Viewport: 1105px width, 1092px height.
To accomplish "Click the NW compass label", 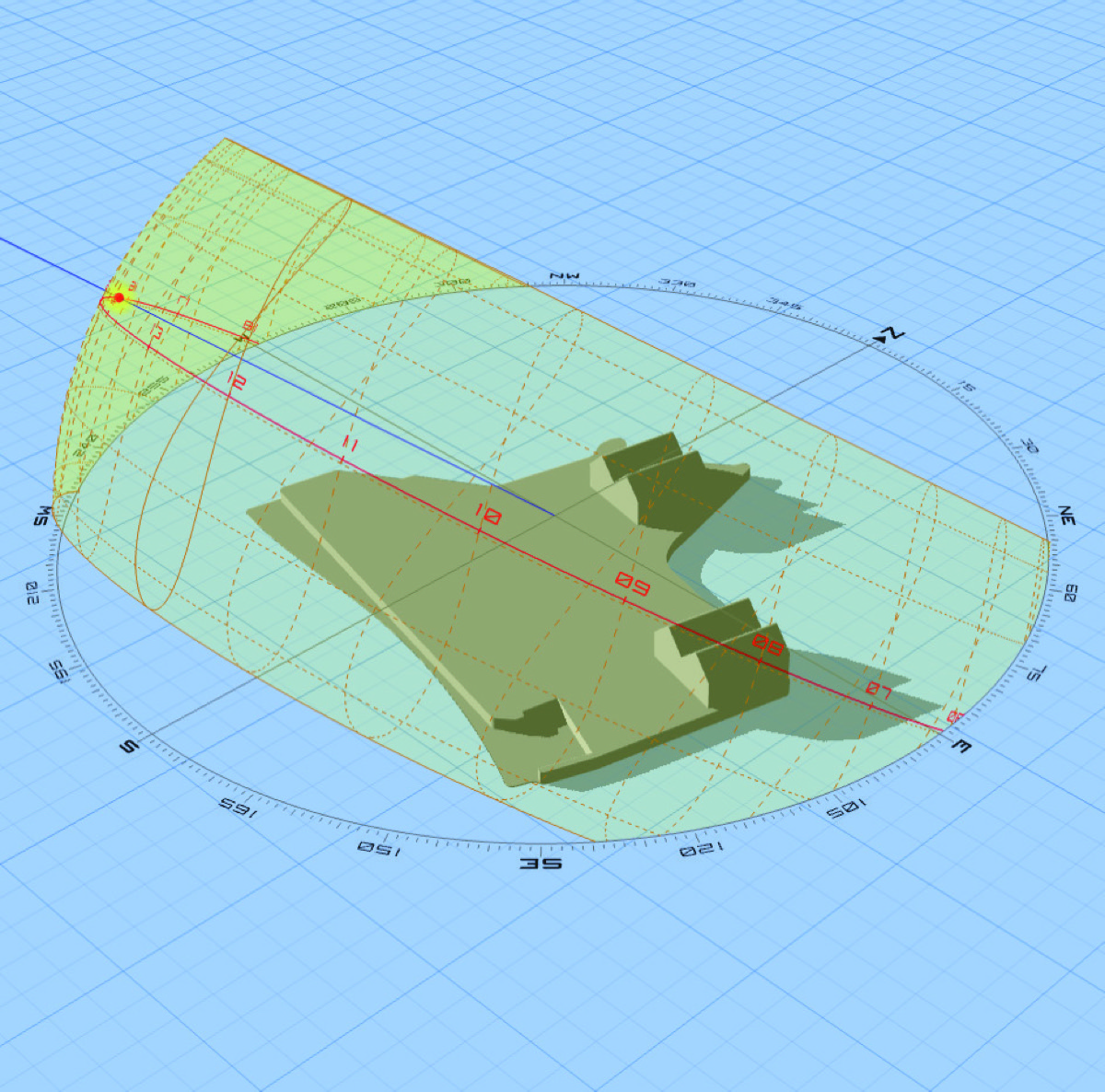I will (563, 275).
